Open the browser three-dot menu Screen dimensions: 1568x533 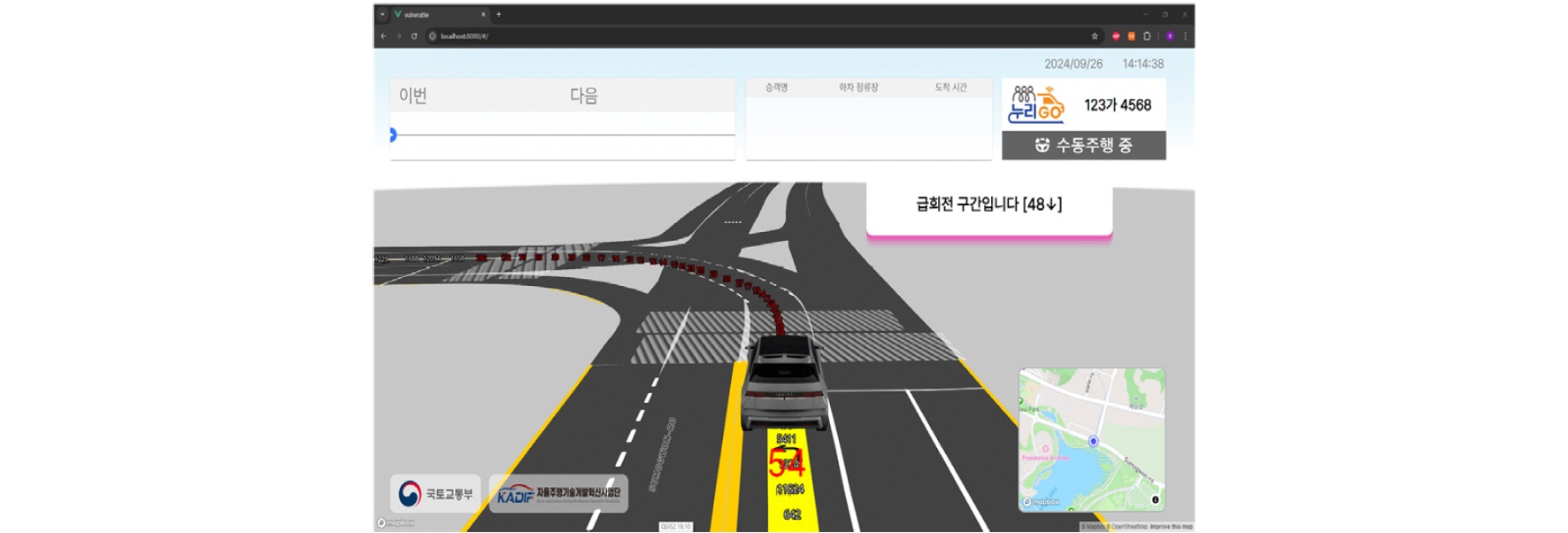tap(1185, 36)
